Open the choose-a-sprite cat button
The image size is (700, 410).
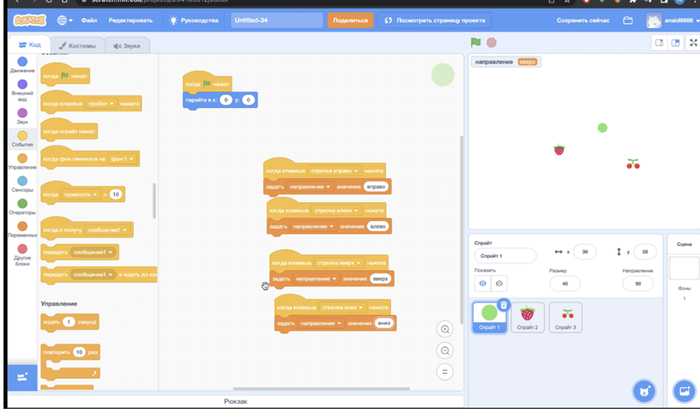(x=645, y=389)
